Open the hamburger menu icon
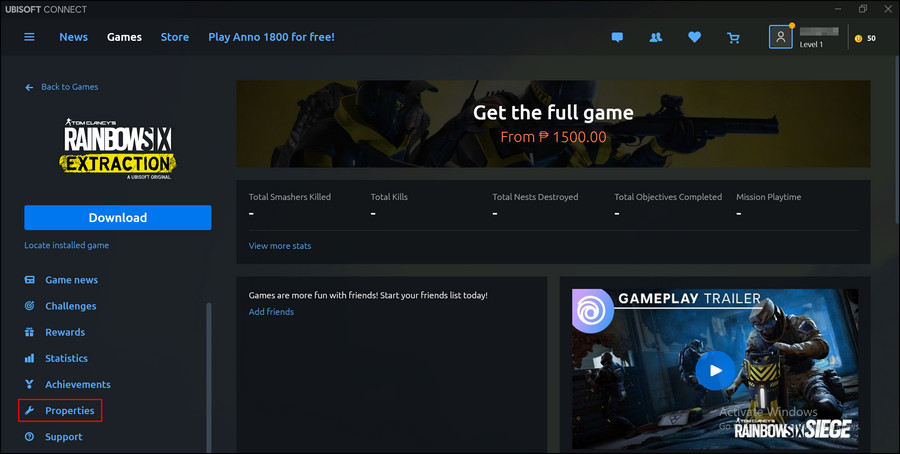This screenshot has height=454, width=900. pyautogui.click(x=29, y=37)
